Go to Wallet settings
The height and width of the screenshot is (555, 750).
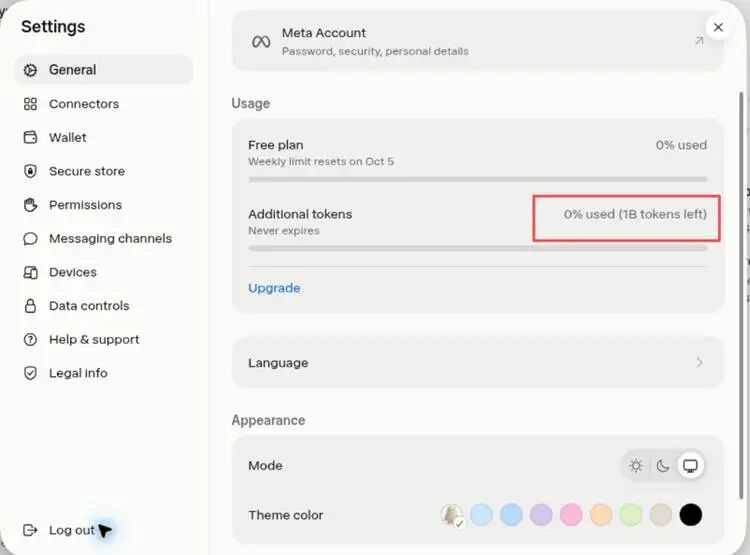tap(104, 137)
